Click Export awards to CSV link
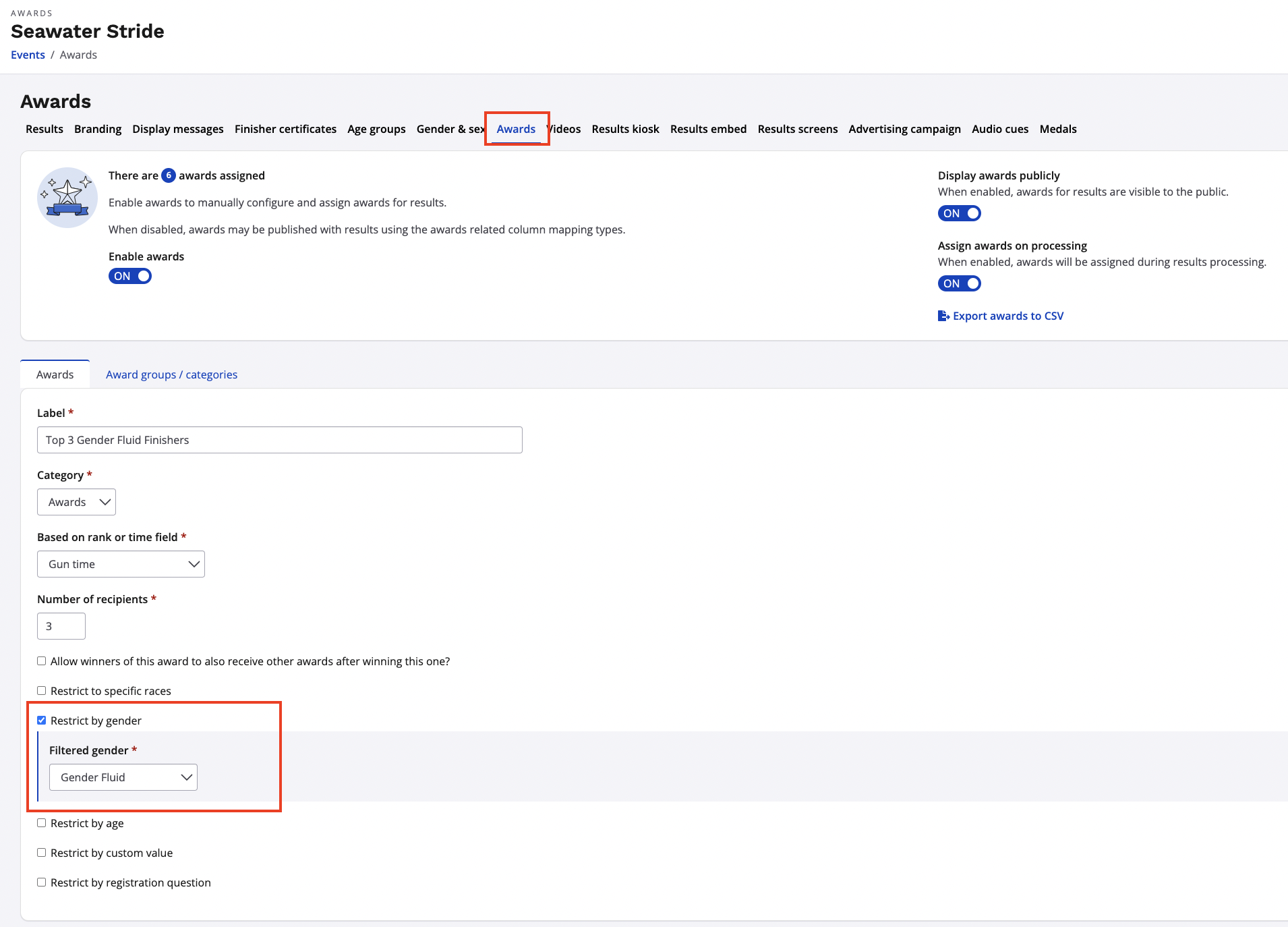 [1007, 316]
